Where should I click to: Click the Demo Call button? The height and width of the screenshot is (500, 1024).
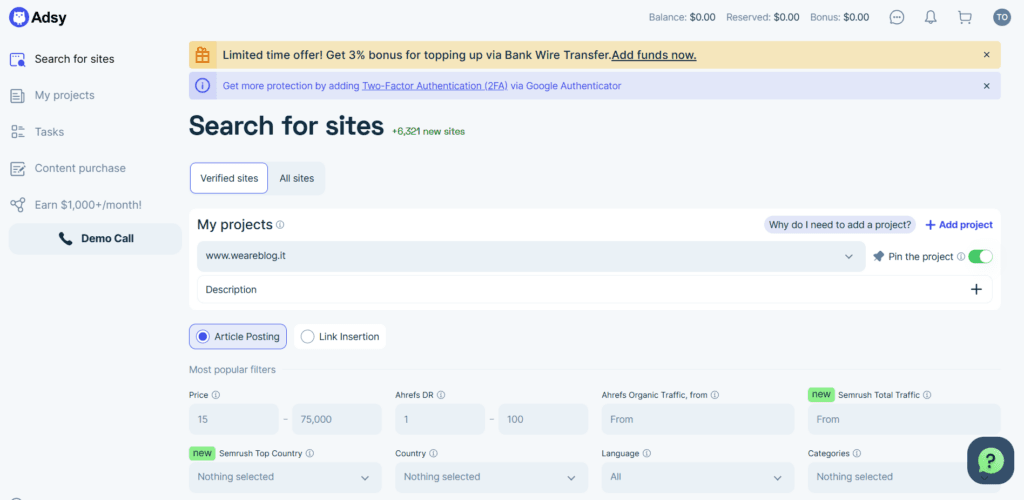95,239
